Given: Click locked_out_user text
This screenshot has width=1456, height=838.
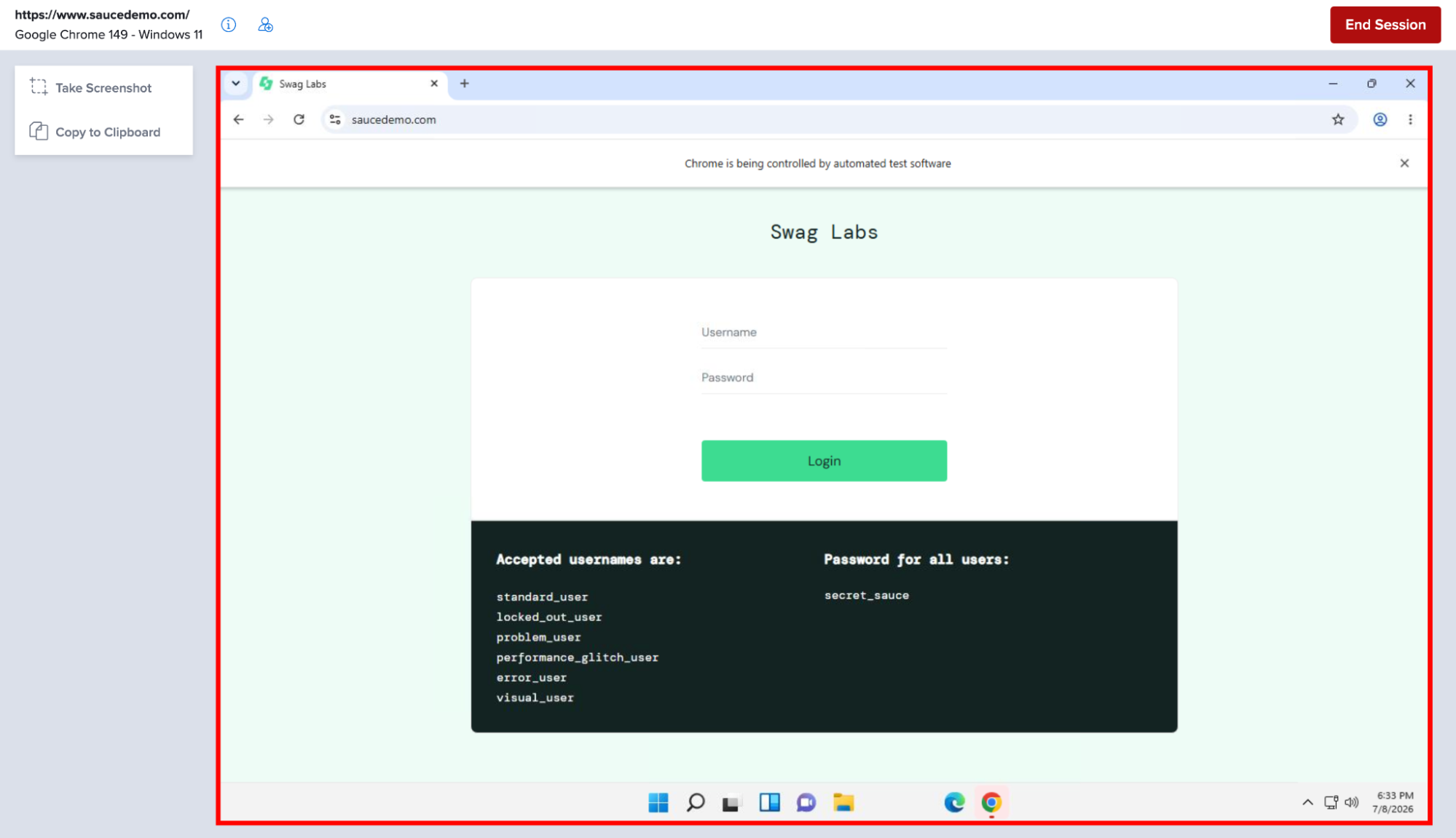Looking at the screenshot, I should [549, 617].
